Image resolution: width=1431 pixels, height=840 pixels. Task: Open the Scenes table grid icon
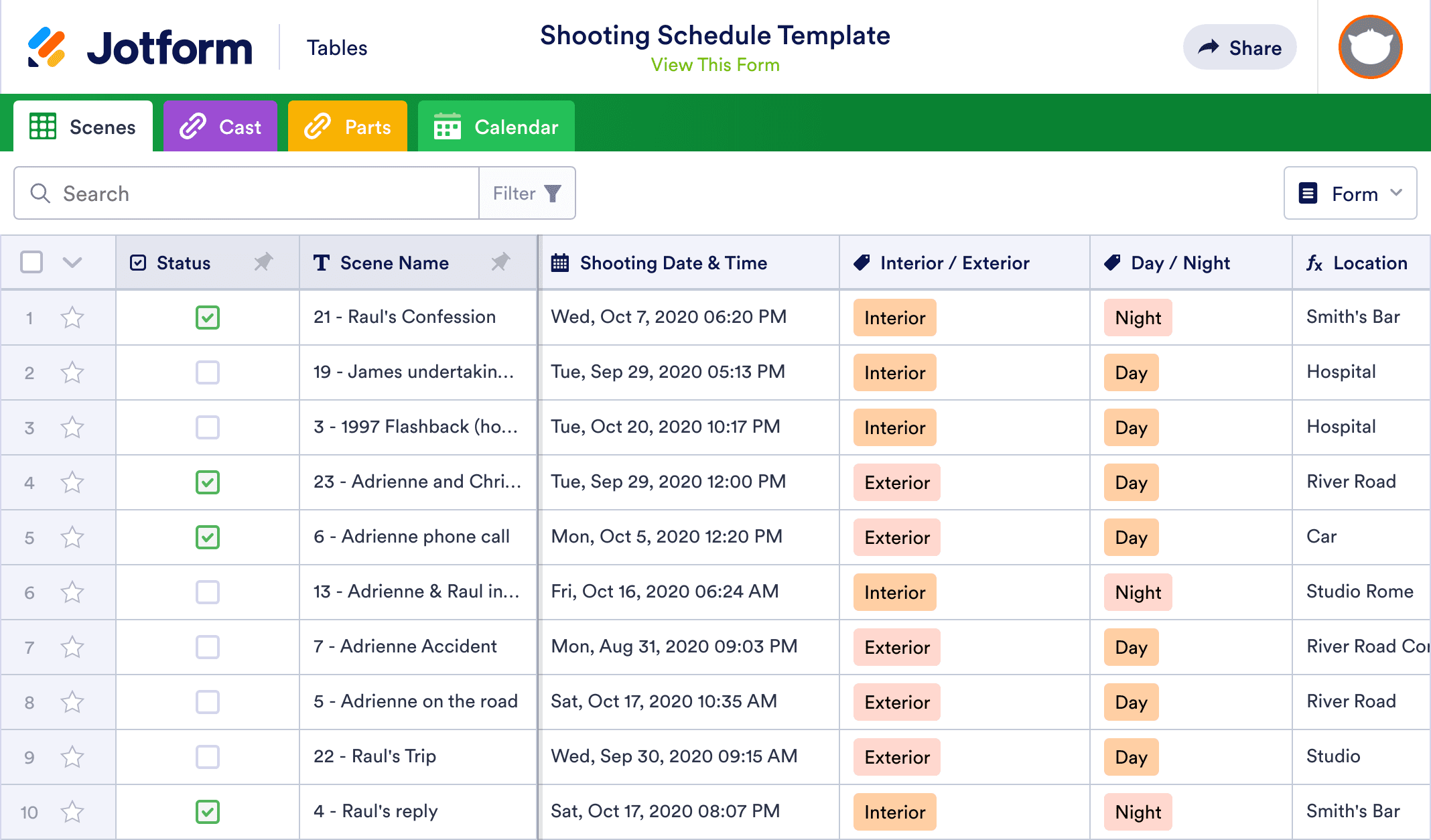click(42, 126)
